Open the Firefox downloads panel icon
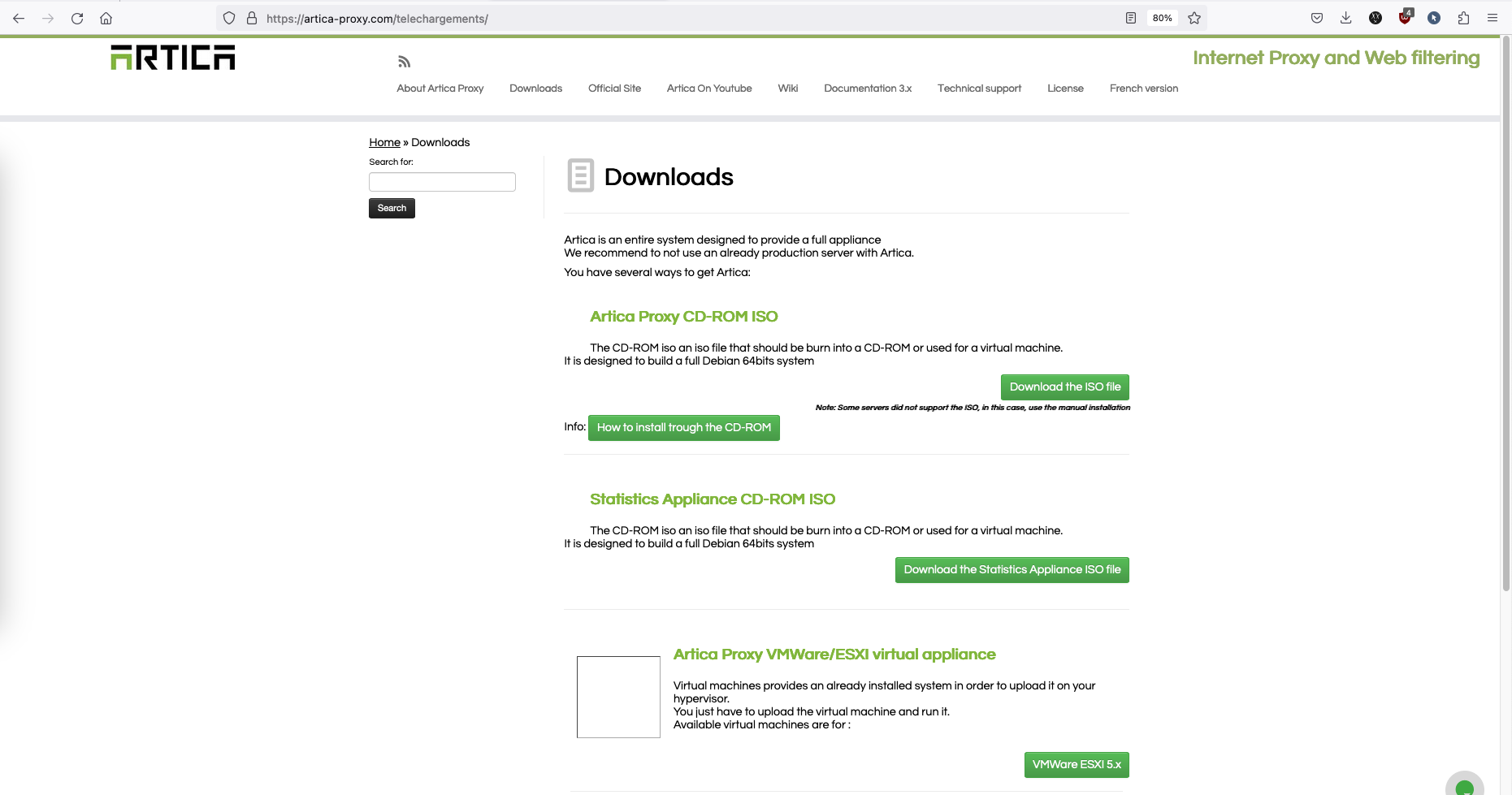This screenshot has height=795, width=1512. tap(1345, 18)
